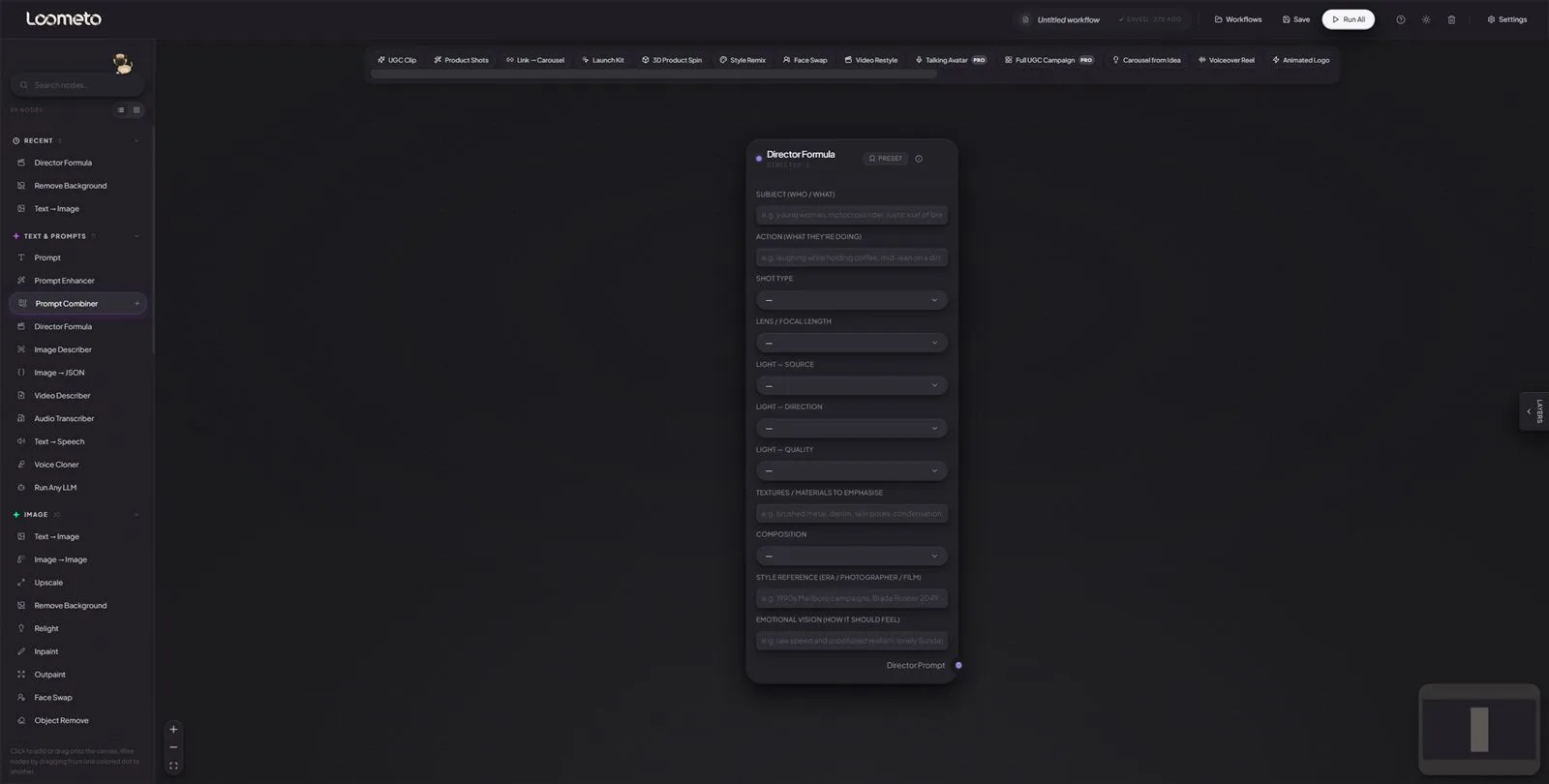This screenshot has width=1549, height=784.
Task: Open the Workflows list
Action: (x=1238, y=19)
